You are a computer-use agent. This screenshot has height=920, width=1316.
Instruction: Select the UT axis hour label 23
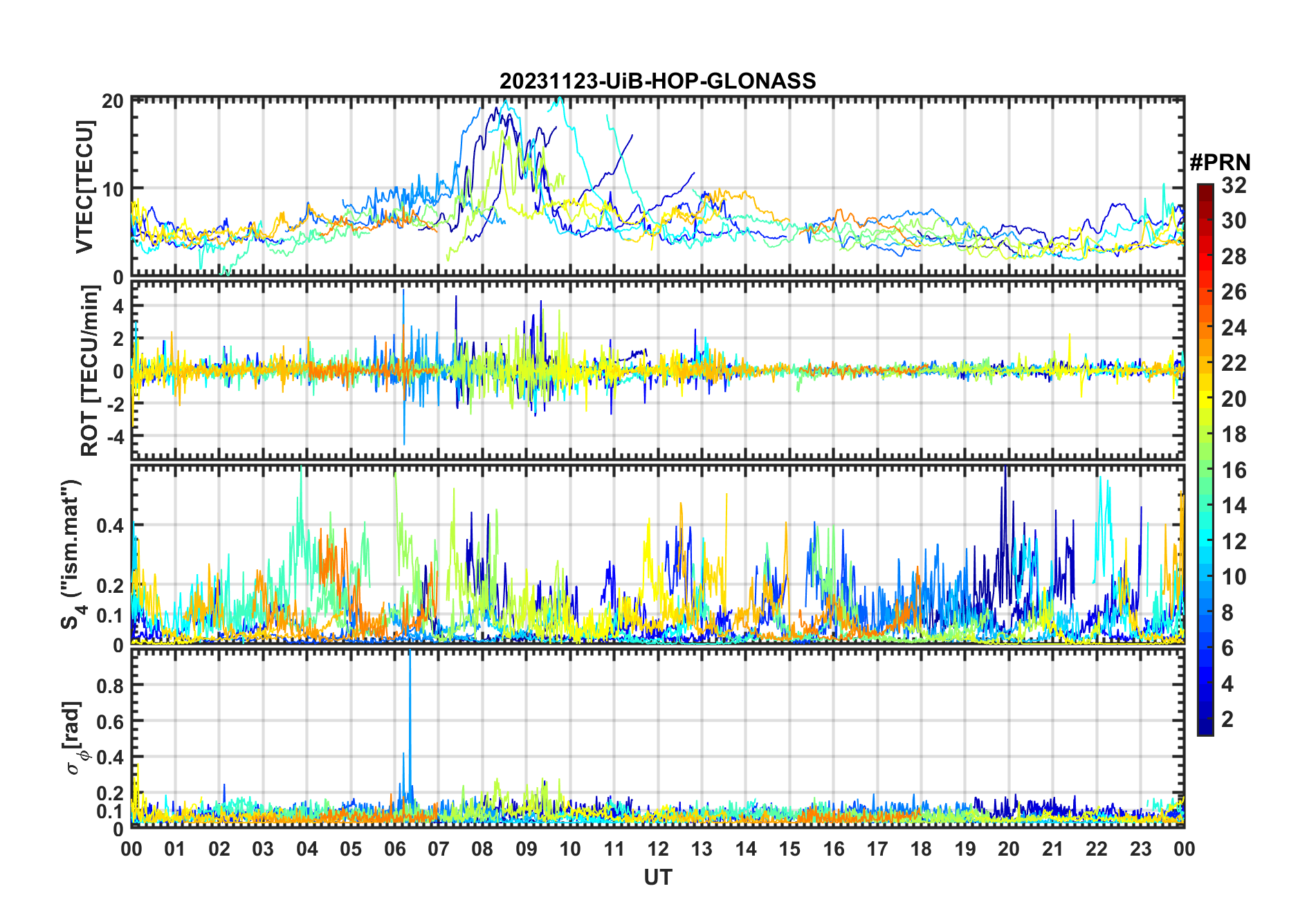1141,849
